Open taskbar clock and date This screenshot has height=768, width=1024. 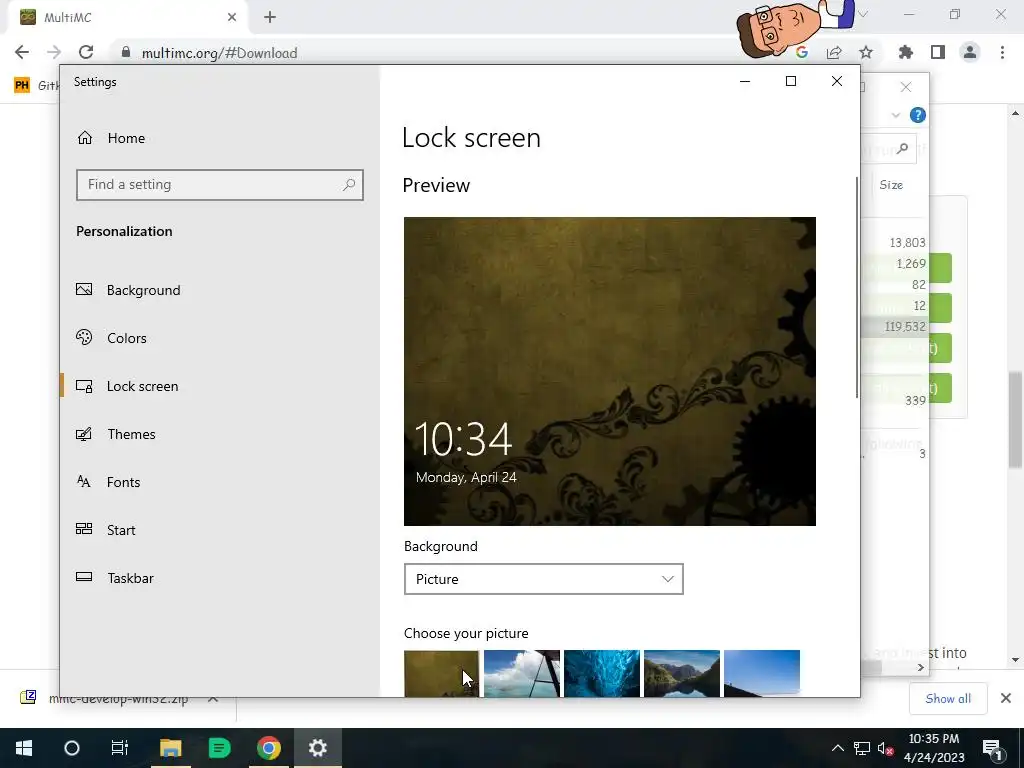(x=934, y=748)
